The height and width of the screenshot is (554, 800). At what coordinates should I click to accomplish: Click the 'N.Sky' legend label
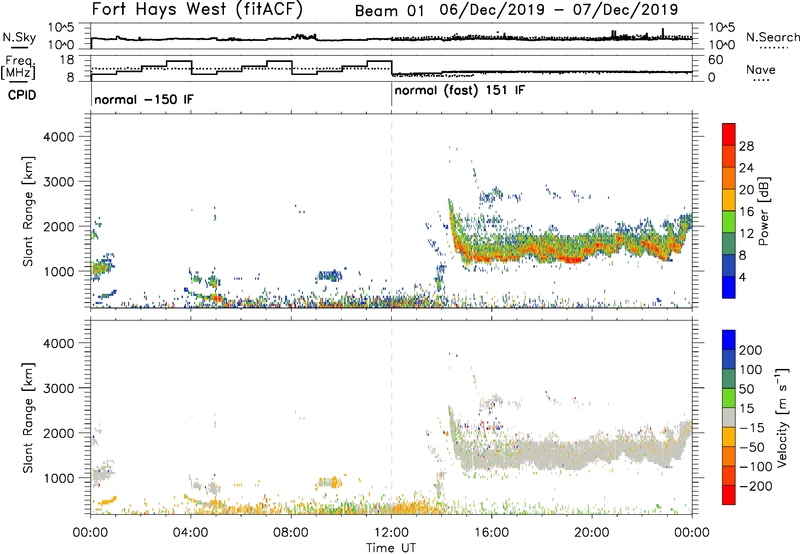pyautogui.click(x=19, y=37)
